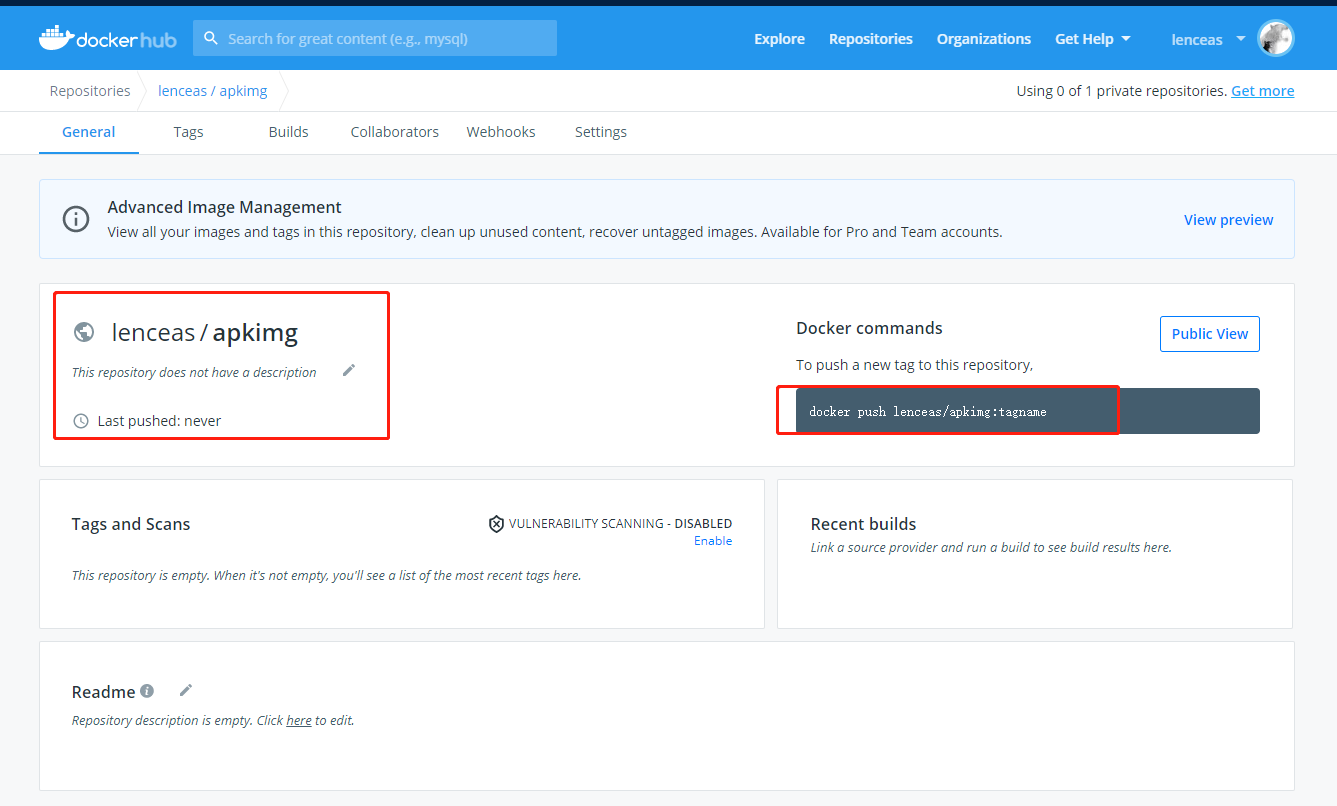Open Organizations from the navigation bar

[984, 39]
